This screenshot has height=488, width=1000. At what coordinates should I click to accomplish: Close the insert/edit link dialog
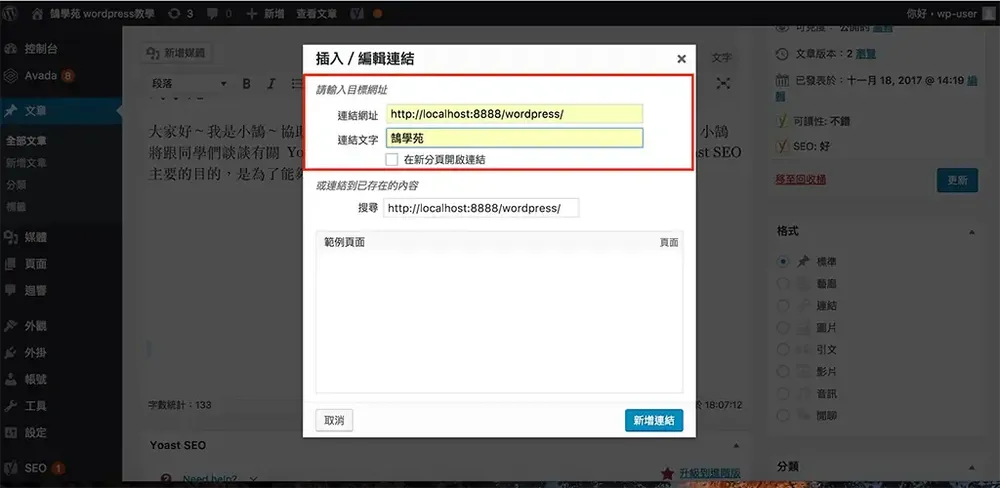[x=681, y=59]
